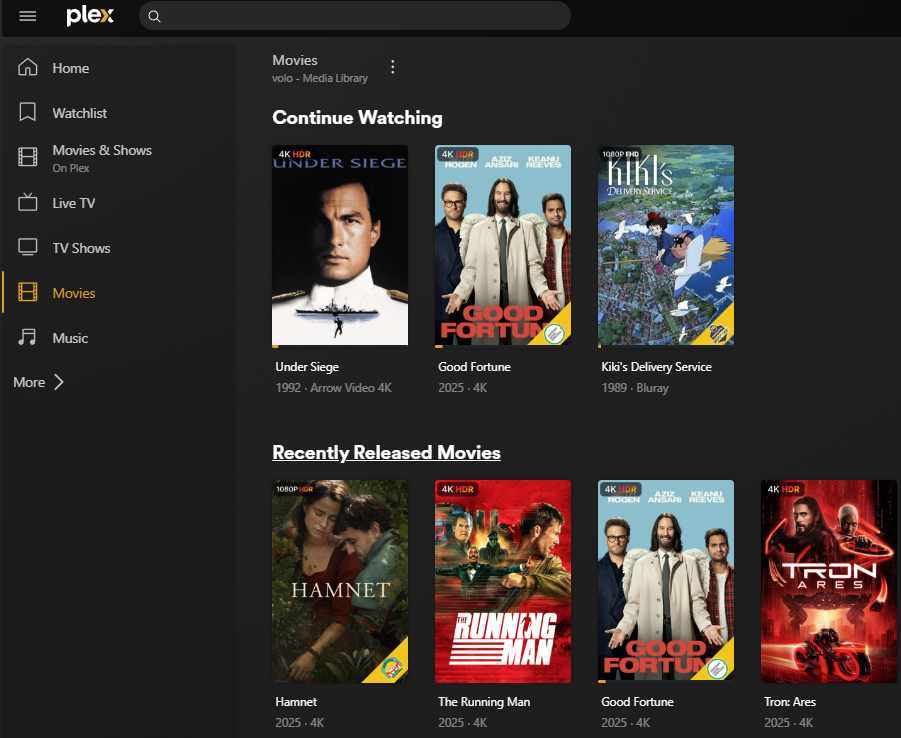Click the Under Siege title link
Viewport: 901px width, 738px height.
click(307, 367)
